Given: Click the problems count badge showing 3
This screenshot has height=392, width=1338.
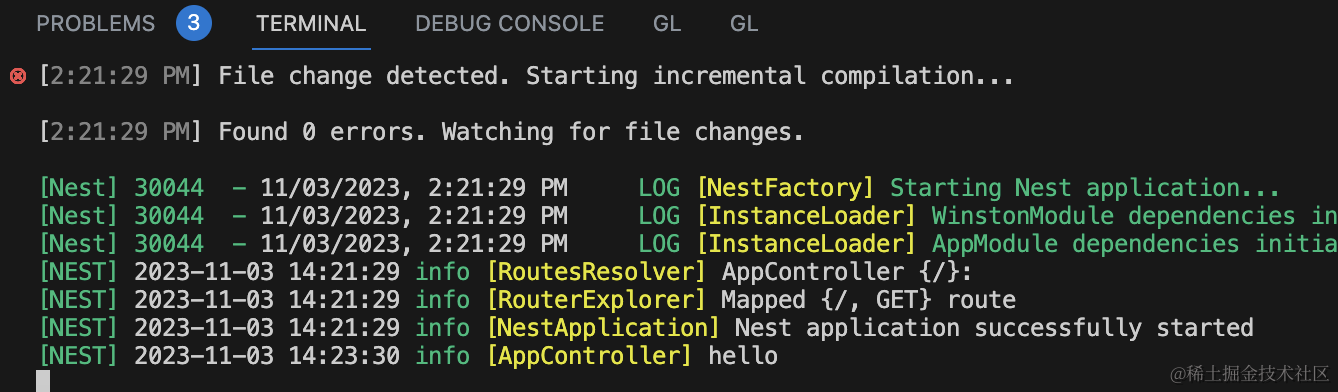Looking at the screenshot, I should click(x=194, y=23).
